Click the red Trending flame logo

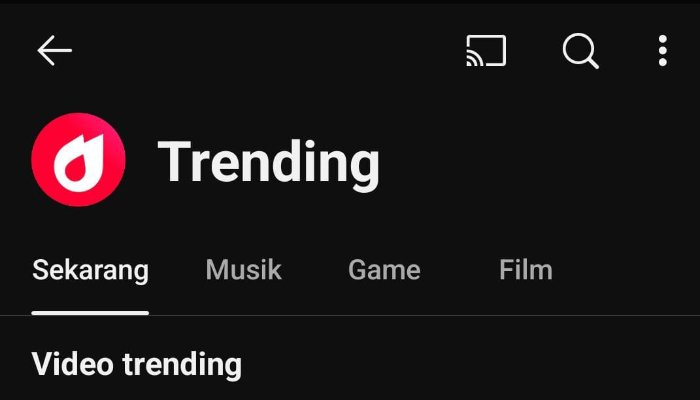tap(78, 160)
